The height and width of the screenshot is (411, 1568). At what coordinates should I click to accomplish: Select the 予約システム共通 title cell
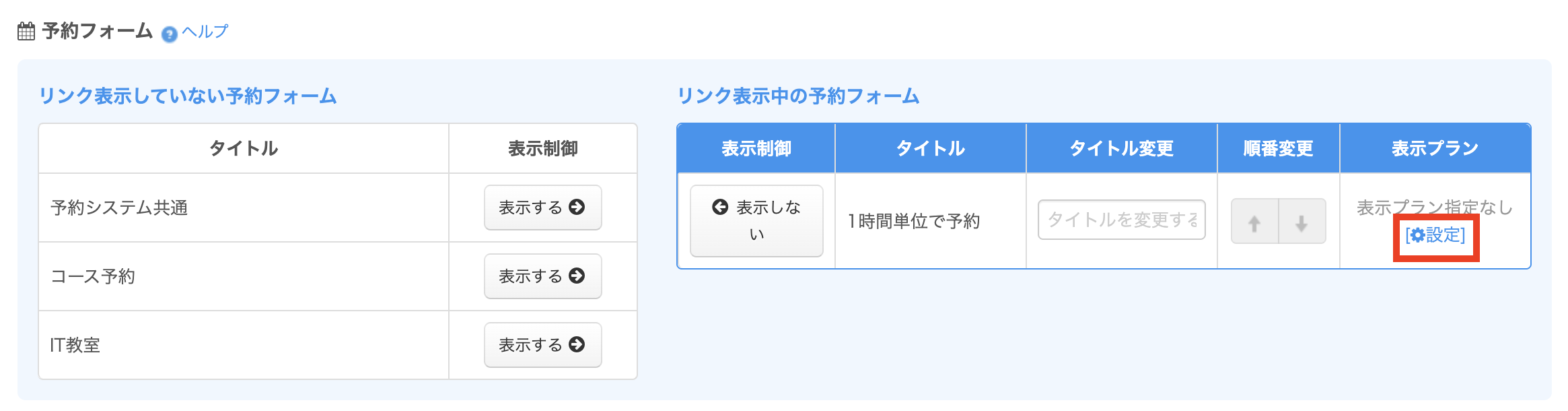click(x=120, y=208)
